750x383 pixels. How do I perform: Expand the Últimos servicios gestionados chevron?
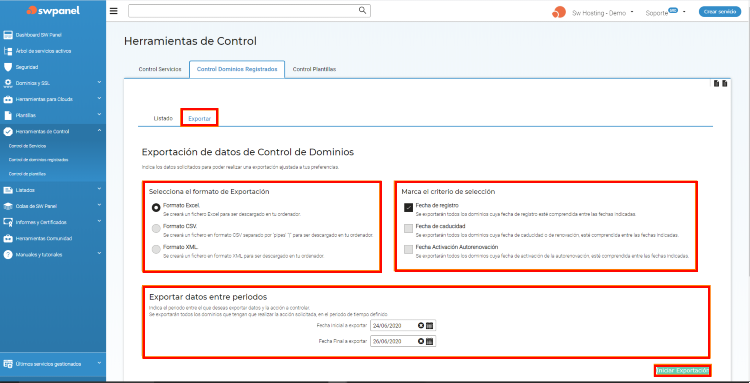[x=99, y=363]
